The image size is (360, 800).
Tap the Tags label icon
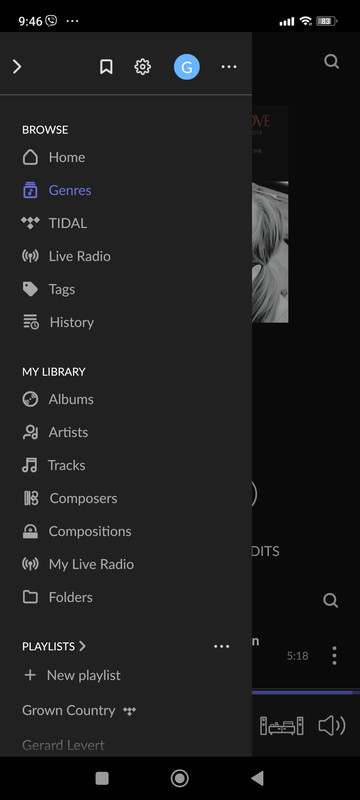point(30,289)
